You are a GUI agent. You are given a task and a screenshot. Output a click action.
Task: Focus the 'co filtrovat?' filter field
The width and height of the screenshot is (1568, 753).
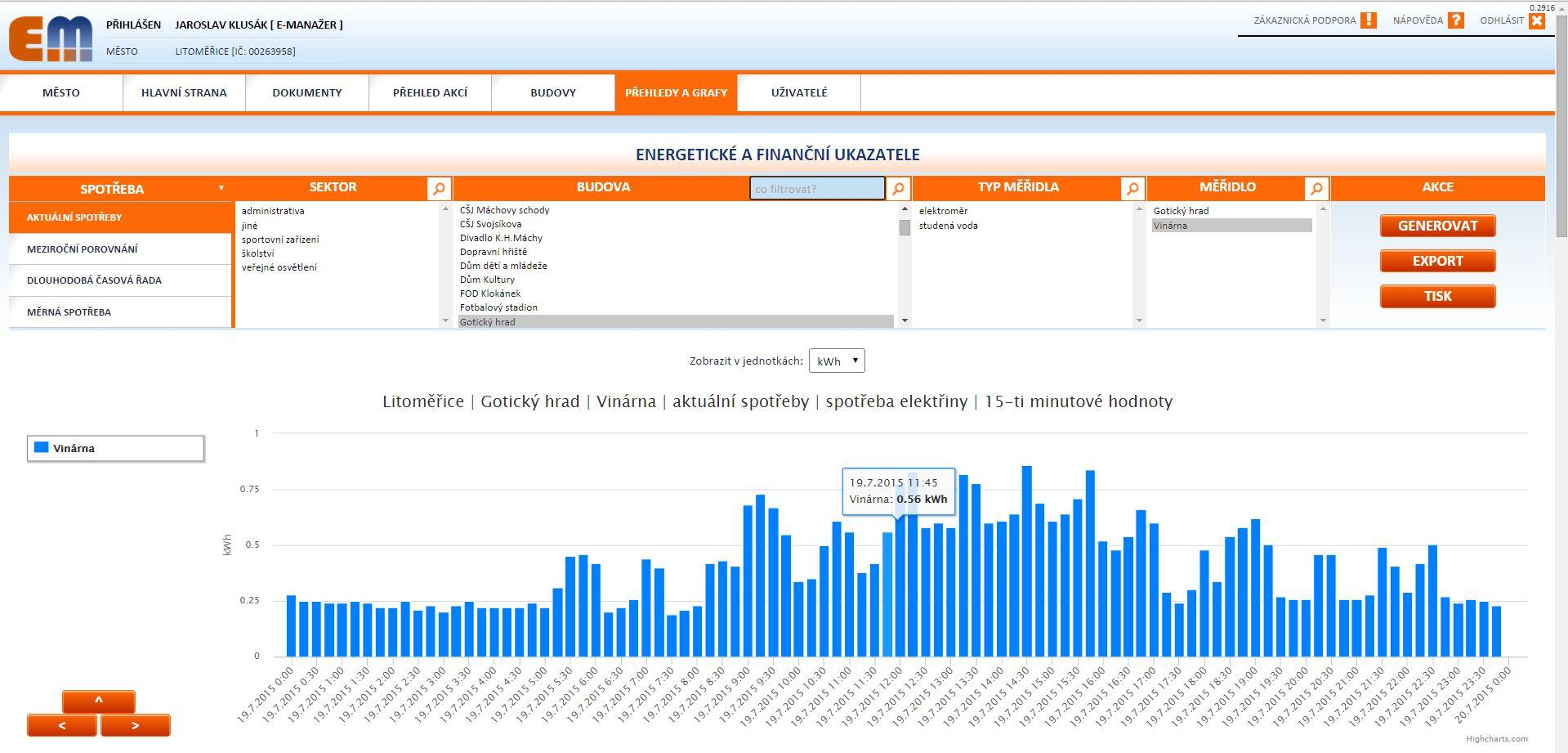[817, 189]
